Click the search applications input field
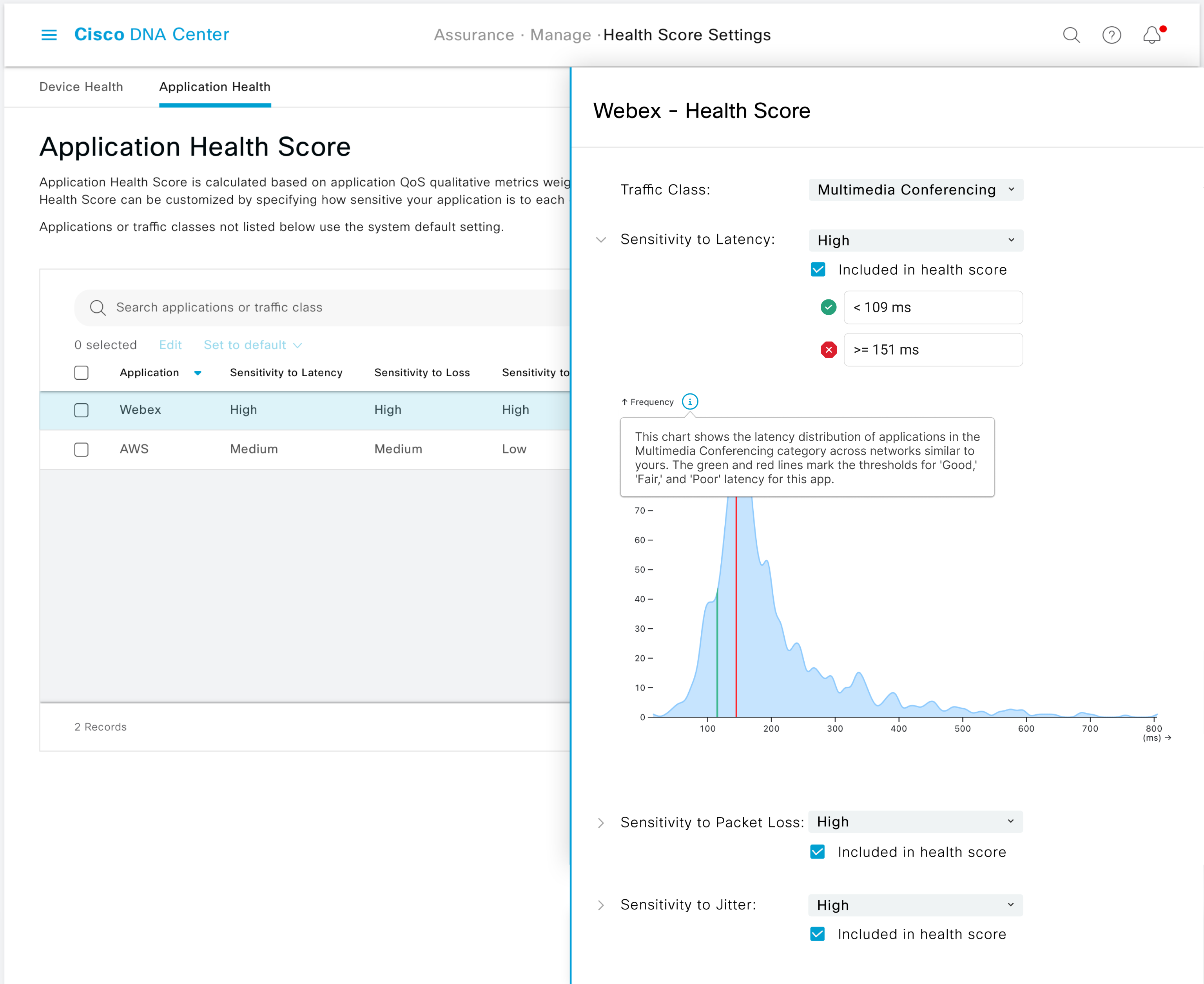1204x984 pixels. (x=323, y=308)
